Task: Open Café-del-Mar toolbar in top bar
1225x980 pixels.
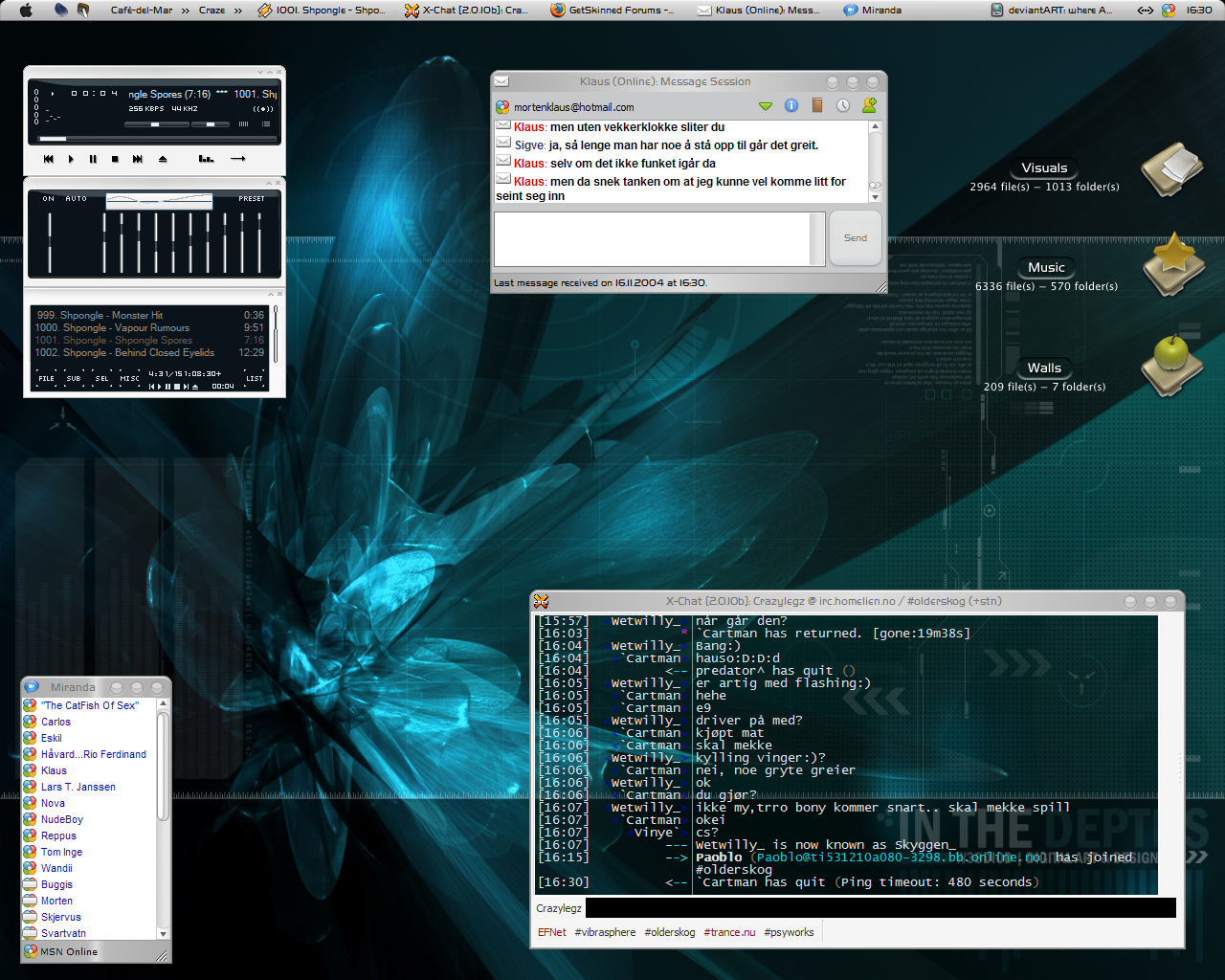Action: pos(142,10)
